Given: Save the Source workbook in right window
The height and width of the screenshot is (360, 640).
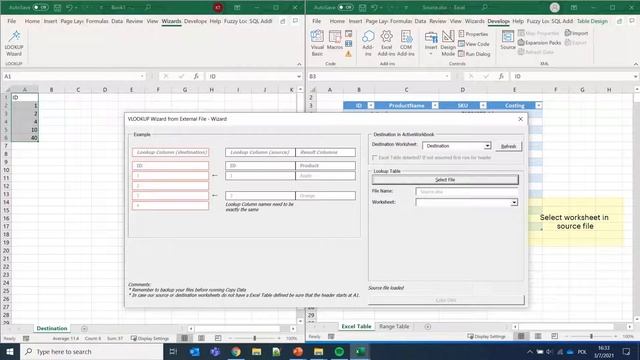Looking at the screenshot, I should tap(362, 7).
